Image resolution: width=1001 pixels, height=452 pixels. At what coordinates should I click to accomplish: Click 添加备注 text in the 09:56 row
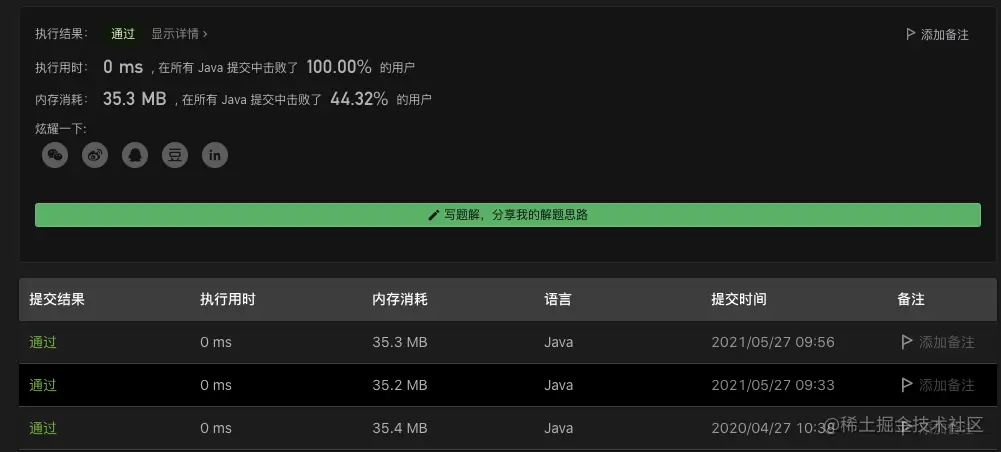point(947,342)
